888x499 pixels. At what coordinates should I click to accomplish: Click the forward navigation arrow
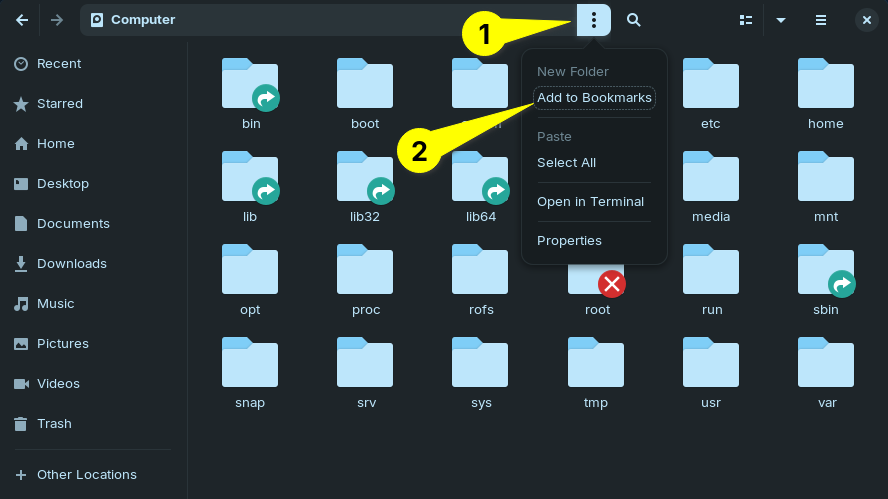coord(57,20)
